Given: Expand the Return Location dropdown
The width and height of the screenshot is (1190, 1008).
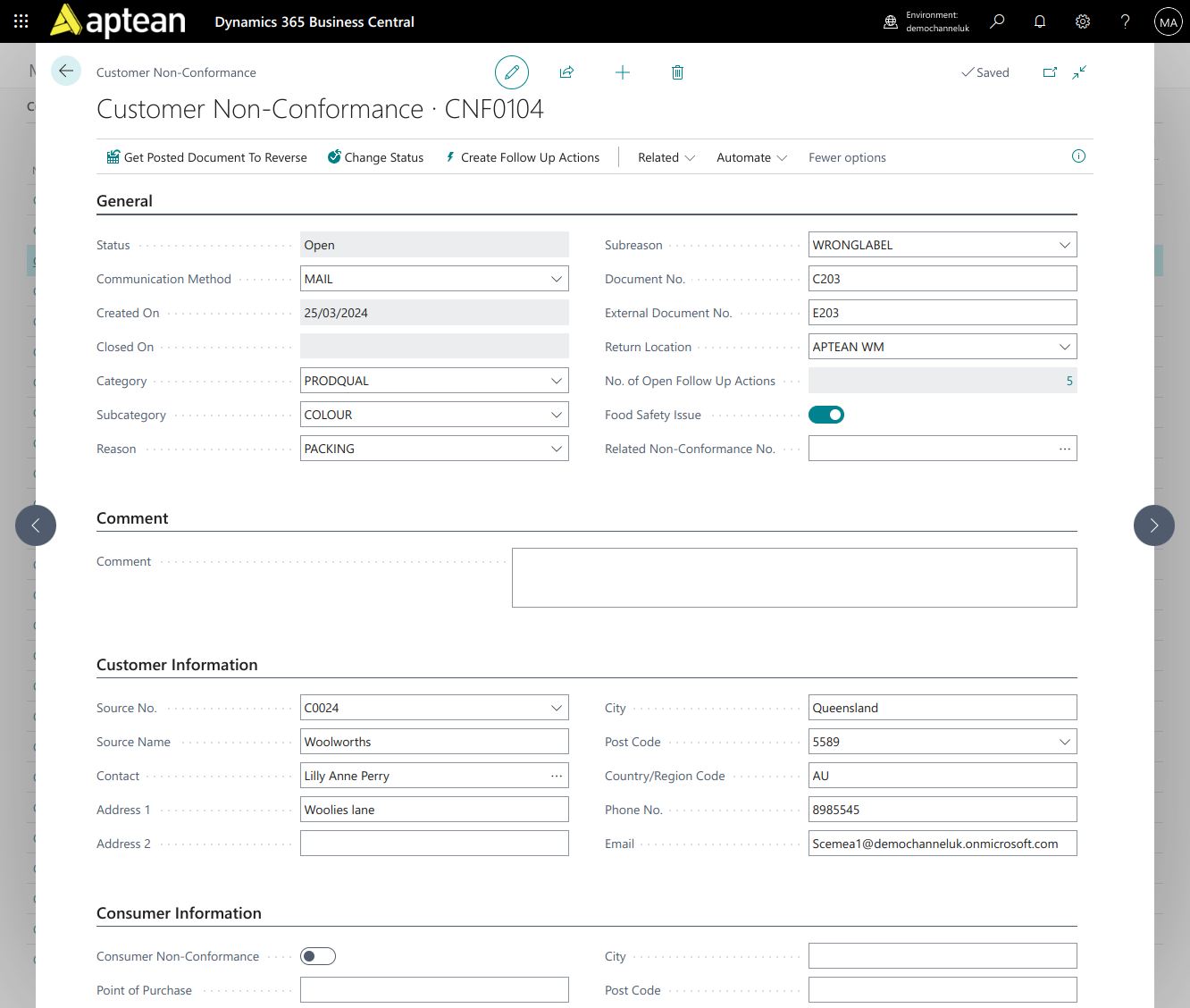Looking at the screenshot, I should (x=1065, y=347).
